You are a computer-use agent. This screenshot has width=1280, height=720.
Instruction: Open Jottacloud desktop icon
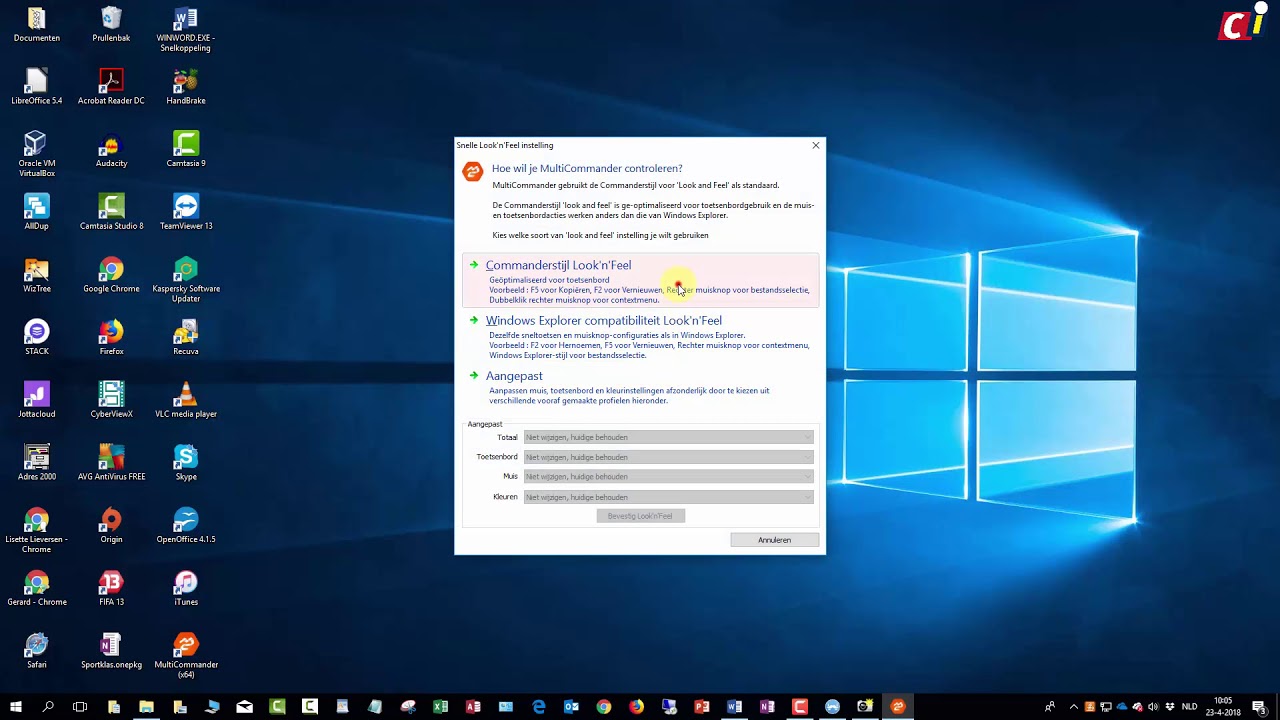37,400
